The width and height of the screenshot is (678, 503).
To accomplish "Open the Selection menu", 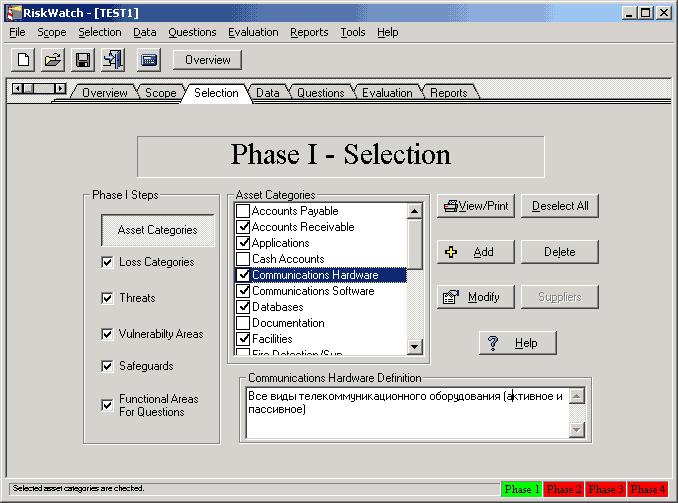I will tap(100, 32).
